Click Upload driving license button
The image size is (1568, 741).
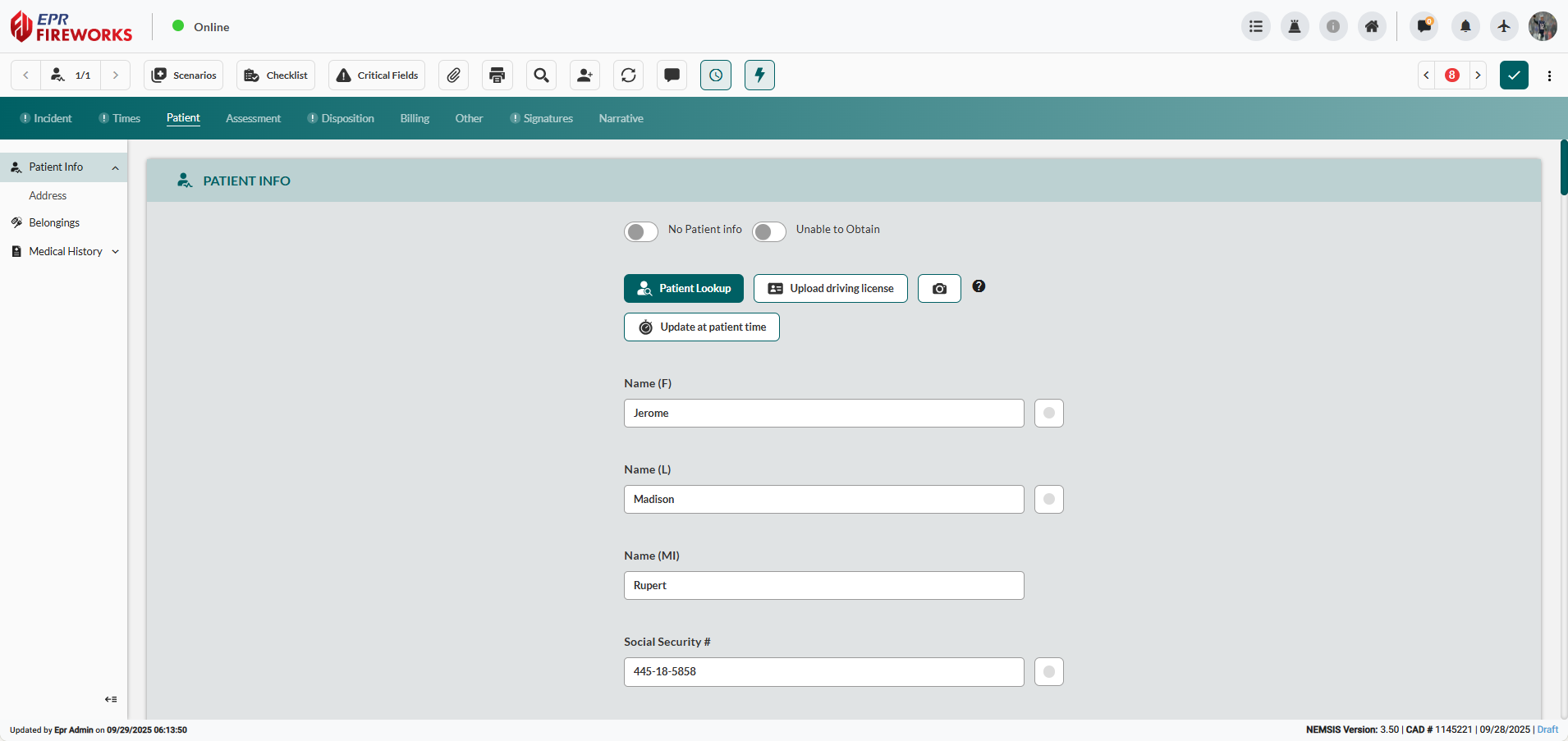point(830,289)
